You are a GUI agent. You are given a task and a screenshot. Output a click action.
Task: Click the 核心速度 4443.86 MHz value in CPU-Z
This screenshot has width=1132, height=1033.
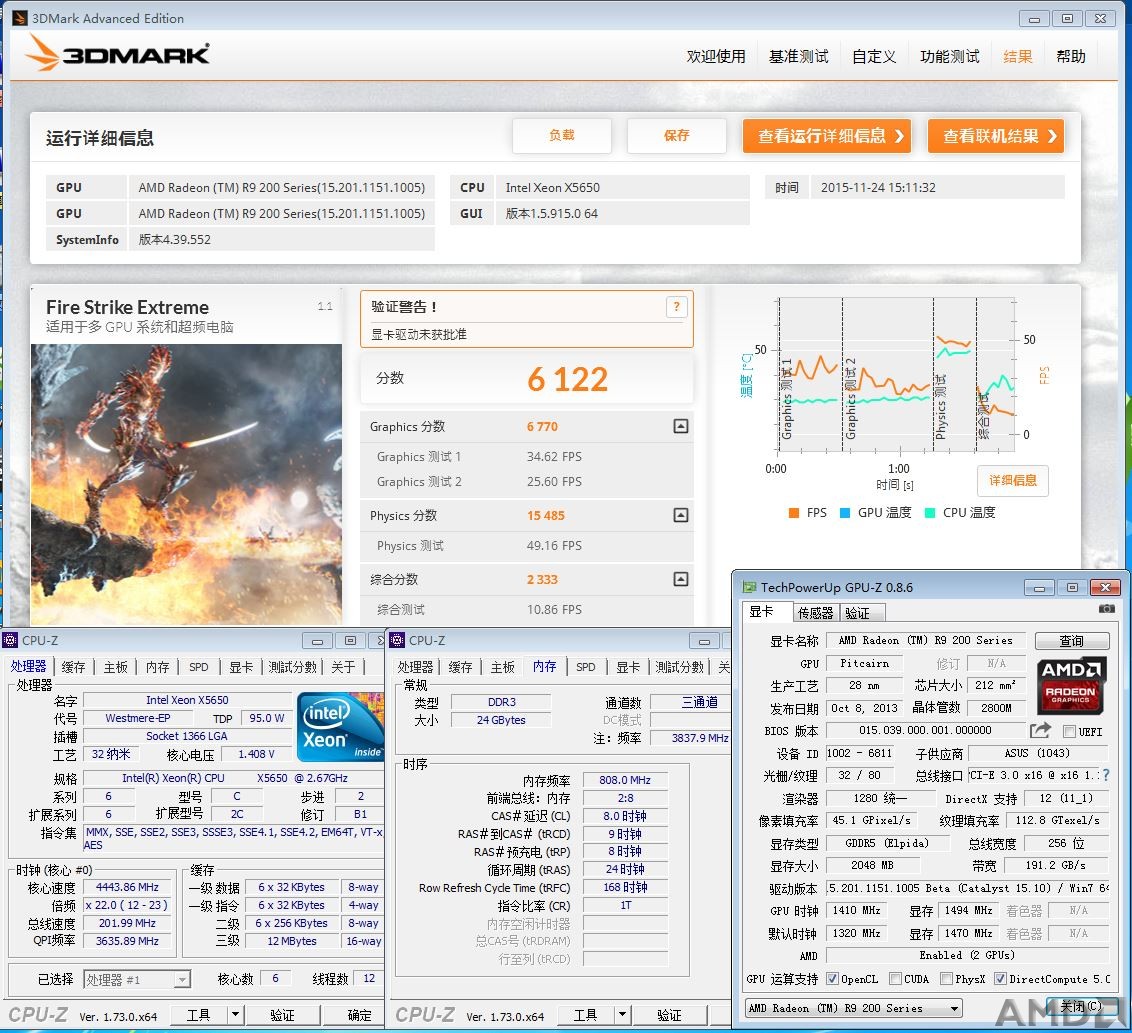point(127,887)
